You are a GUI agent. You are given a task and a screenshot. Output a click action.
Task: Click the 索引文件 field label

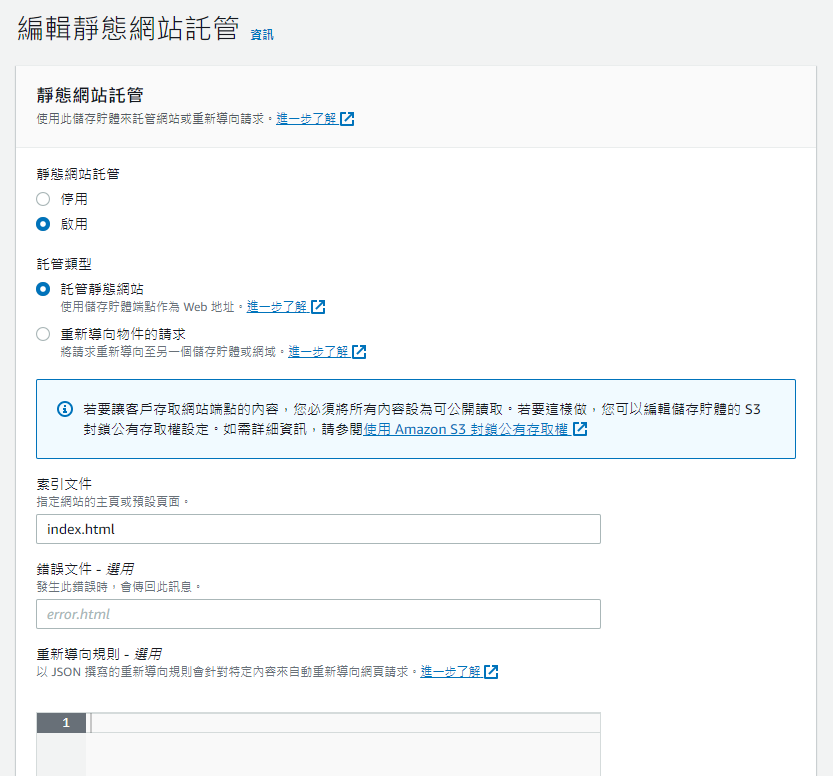(x=64, y=484)
